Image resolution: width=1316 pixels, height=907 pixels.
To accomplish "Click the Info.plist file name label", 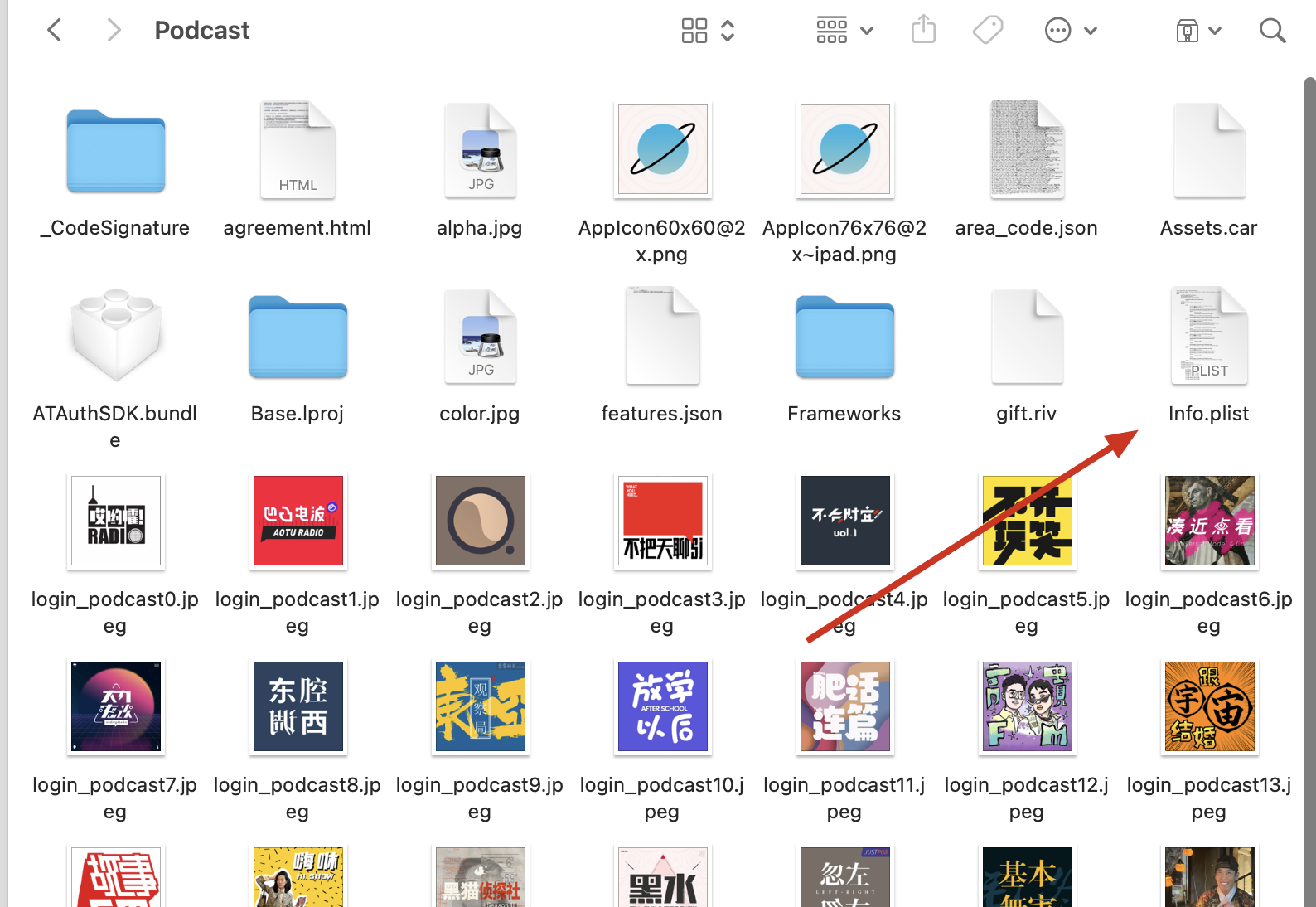I will 1208,414.
